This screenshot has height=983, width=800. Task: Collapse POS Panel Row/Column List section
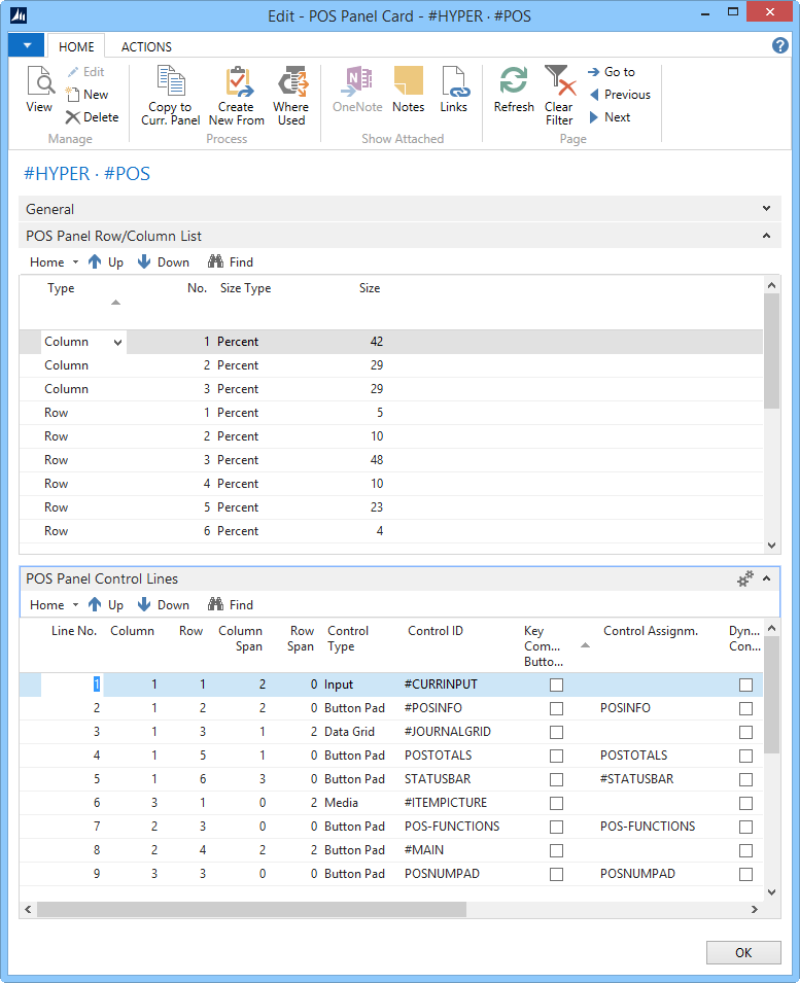click(x=766, y=236)
